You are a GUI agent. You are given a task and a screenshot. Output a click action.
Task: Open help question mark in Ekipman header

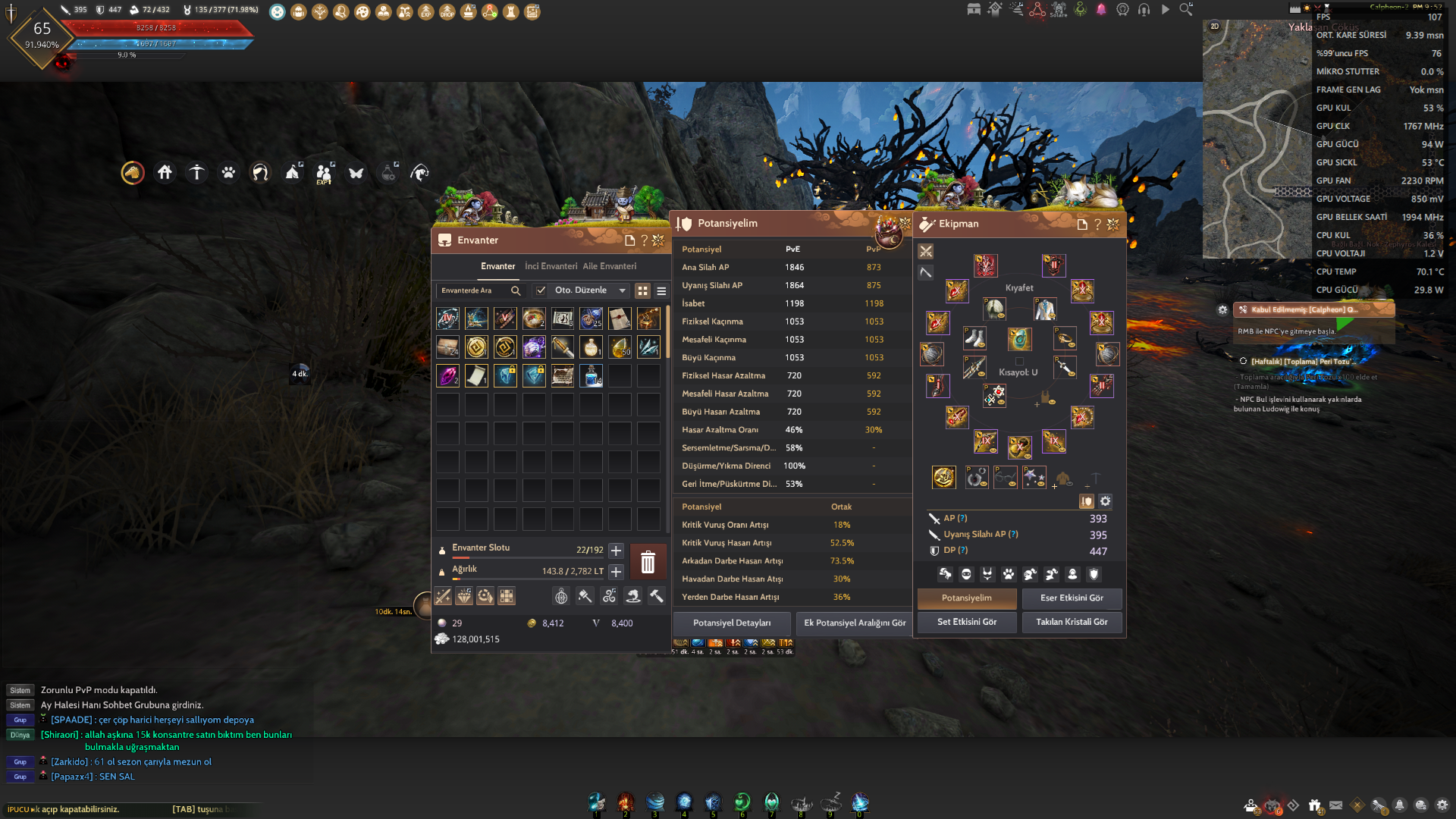(1097, 224)
